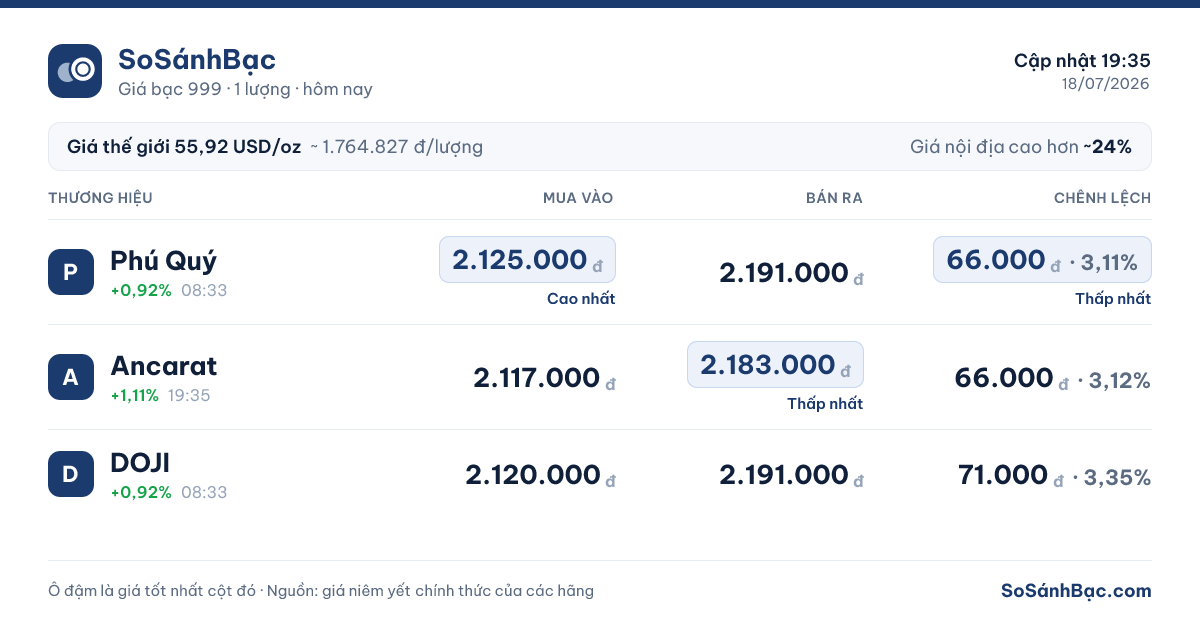Open the Ancarat brand name

pyautogui.click(x=164, y=365)
